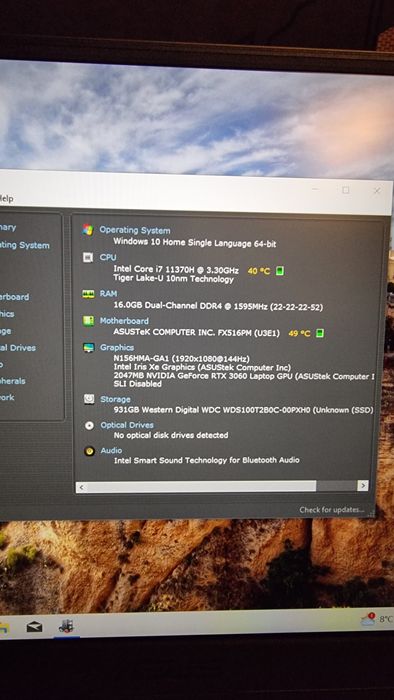Click the horizontal scrollbar right arrow
Screen dimensions: 394x700
[x=363, y=486]
